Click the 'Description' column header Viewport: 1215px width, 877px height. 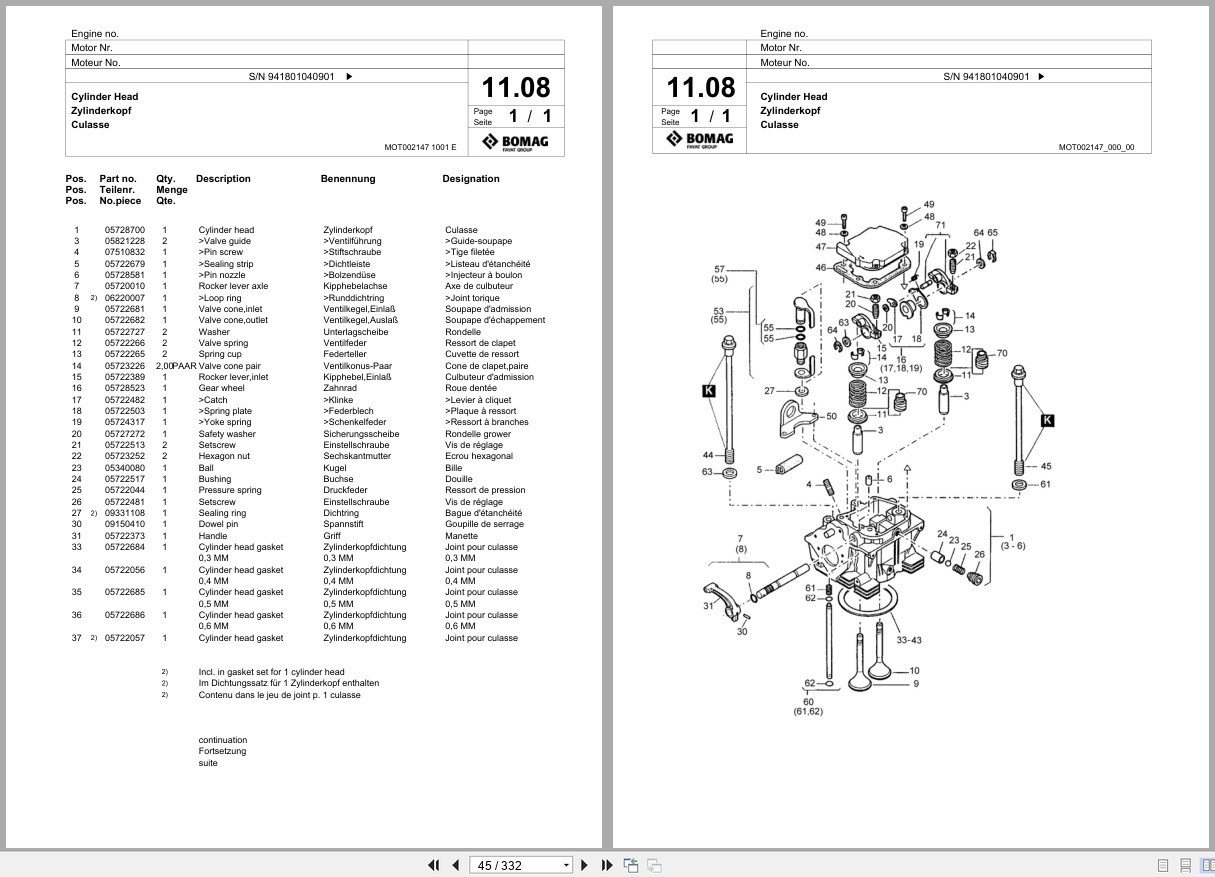[x=223, y=179]
